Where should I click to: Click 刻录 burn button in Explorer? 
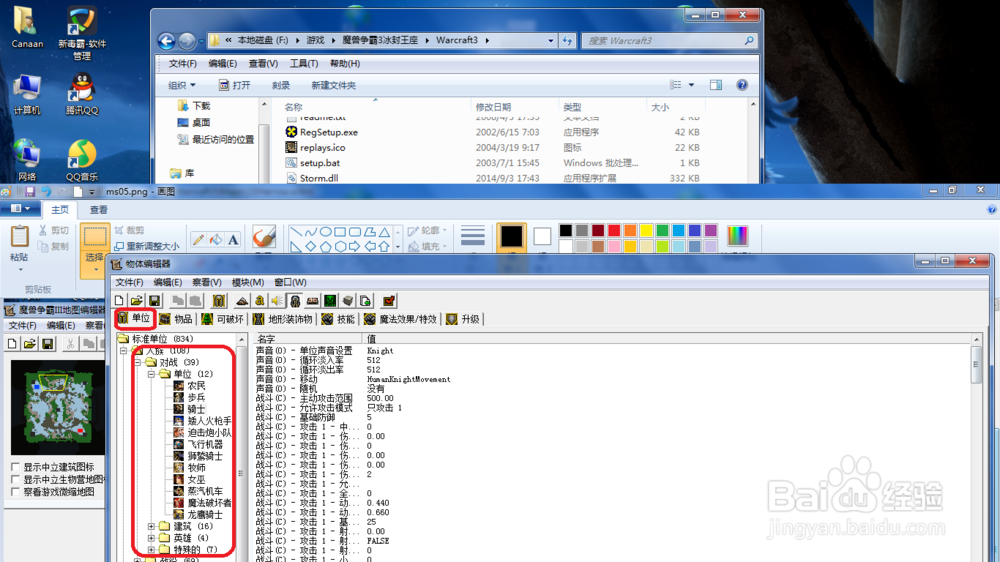pyautogui.click(x=281, y=85)
